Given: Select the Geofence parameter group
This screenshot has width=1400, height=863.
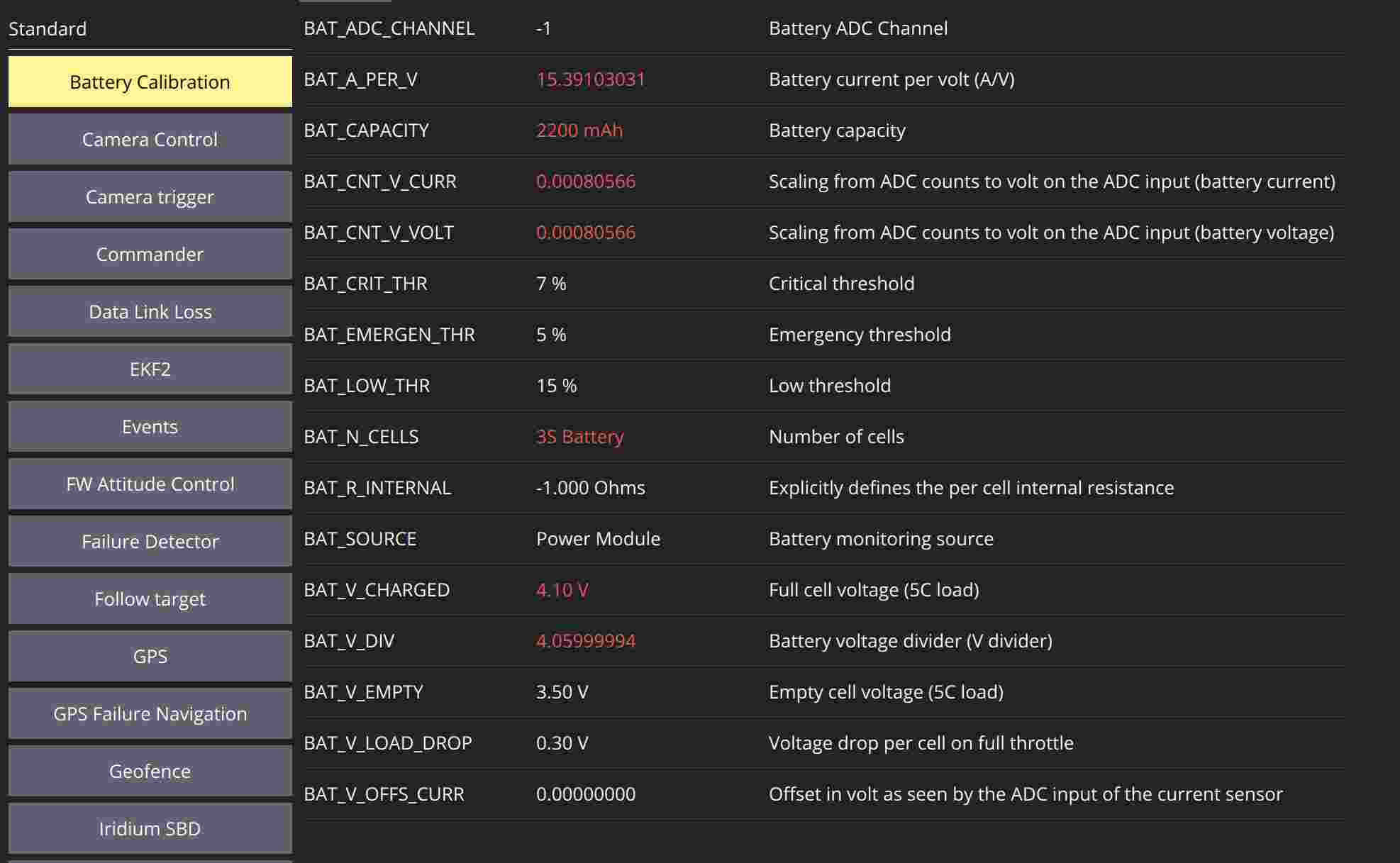Looking at the screenshot, I should (x=150, y=771).
